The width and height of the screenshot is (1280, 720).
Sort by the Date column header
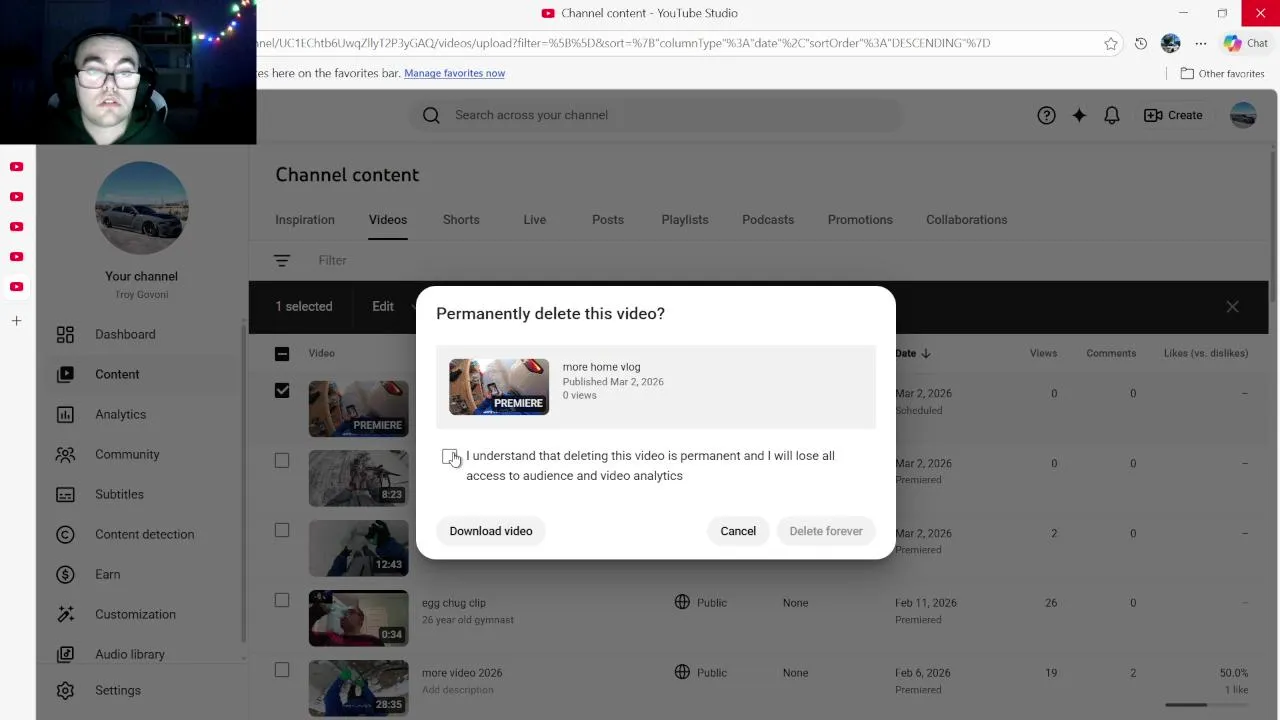pyautogui.click(x=913, y=353)
